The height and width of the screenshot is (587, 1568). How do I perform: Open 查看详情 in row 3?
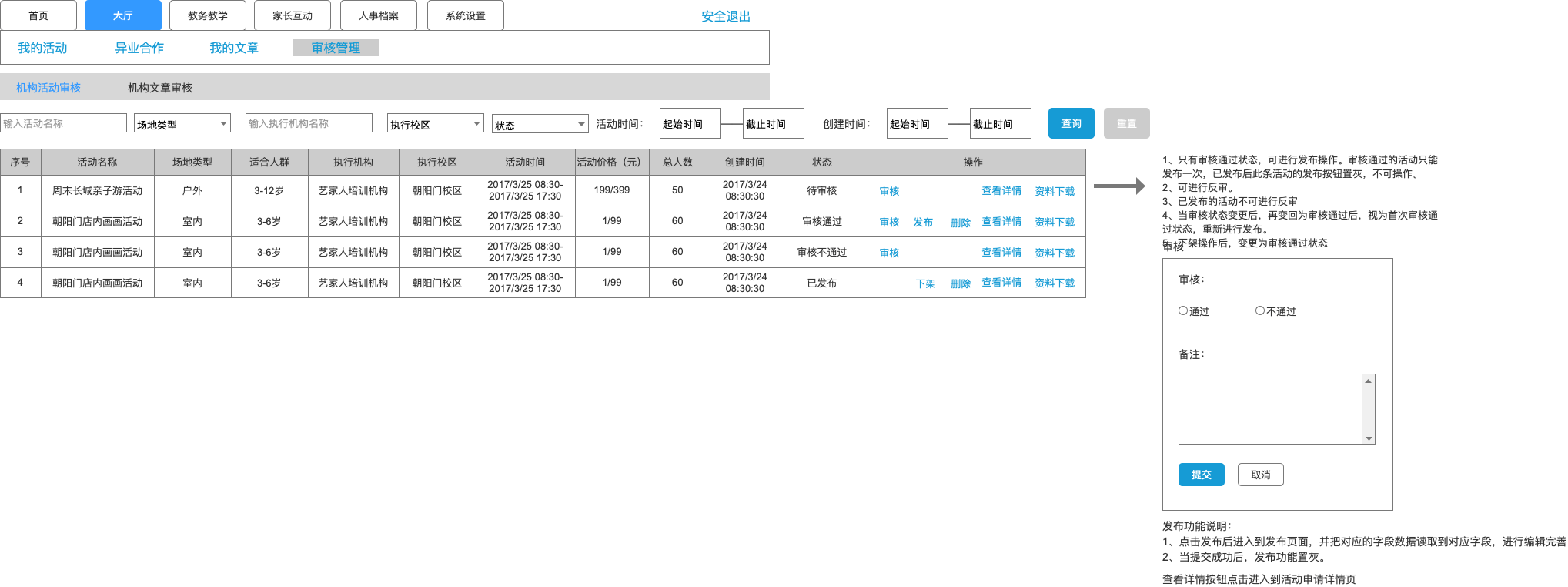(1001, 253)
